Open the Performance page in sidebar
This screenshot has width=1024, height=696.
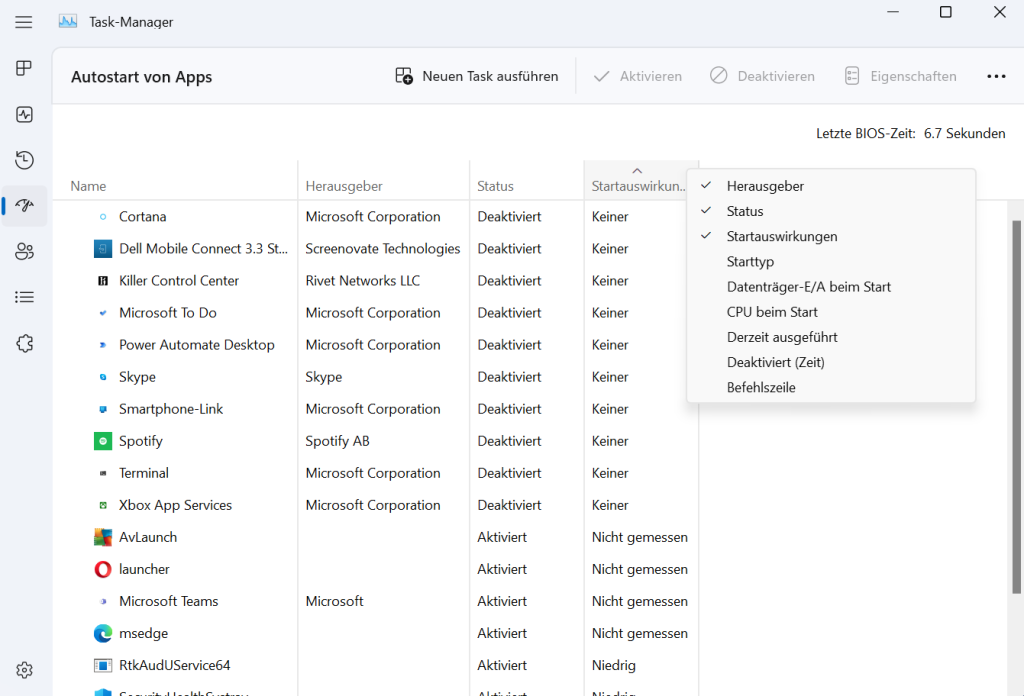click(24, 114)
